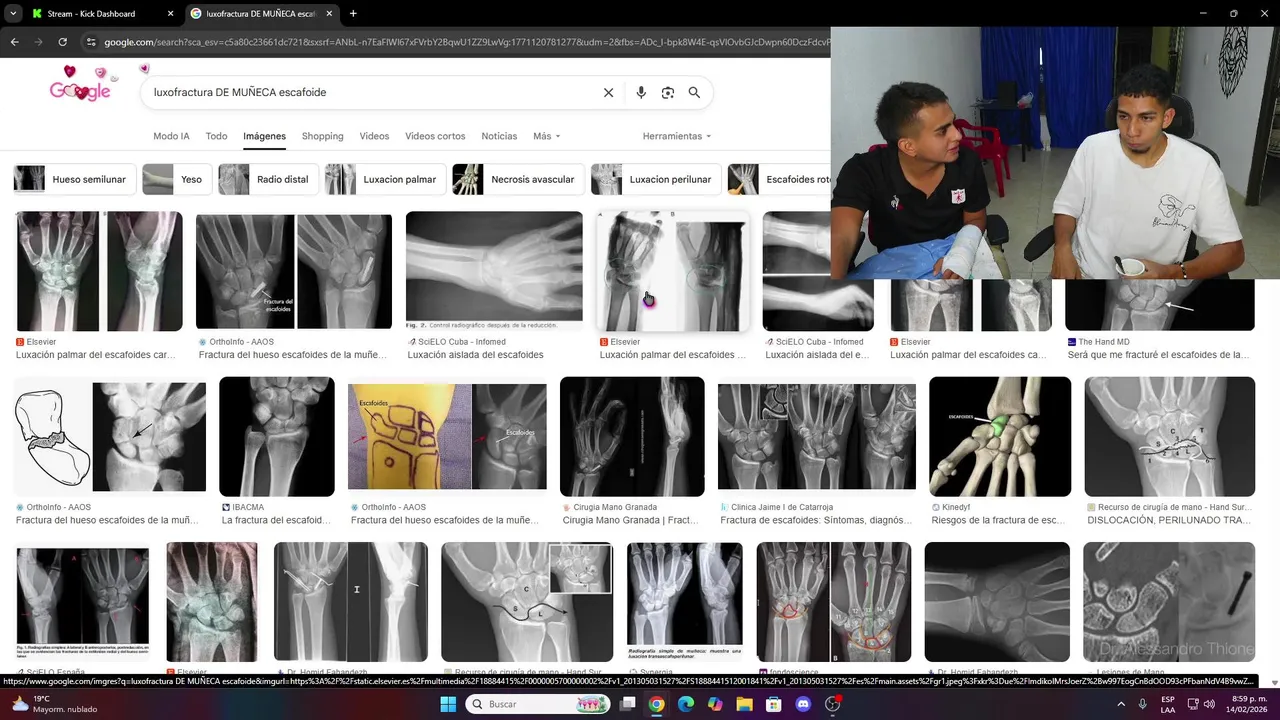Viewport: 1280px width, 720px height.
Task: Expand the Herramientas dropdown
Action: 677,136
